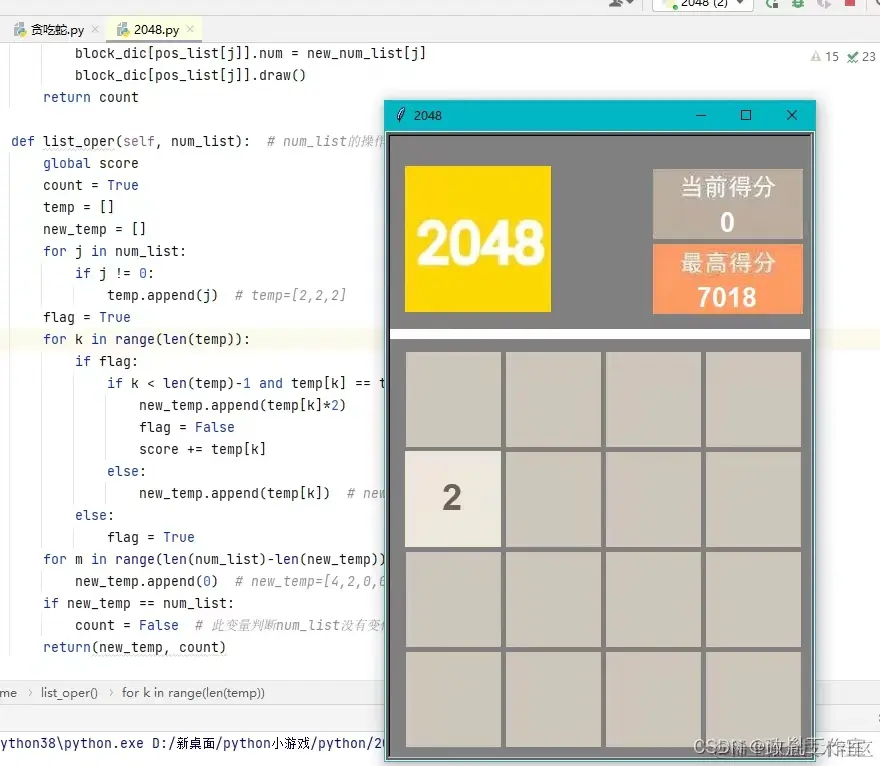This screenshot has width=880, height=766.
Task: Click the run with coverage icon
Action: [x=824, y=3]
